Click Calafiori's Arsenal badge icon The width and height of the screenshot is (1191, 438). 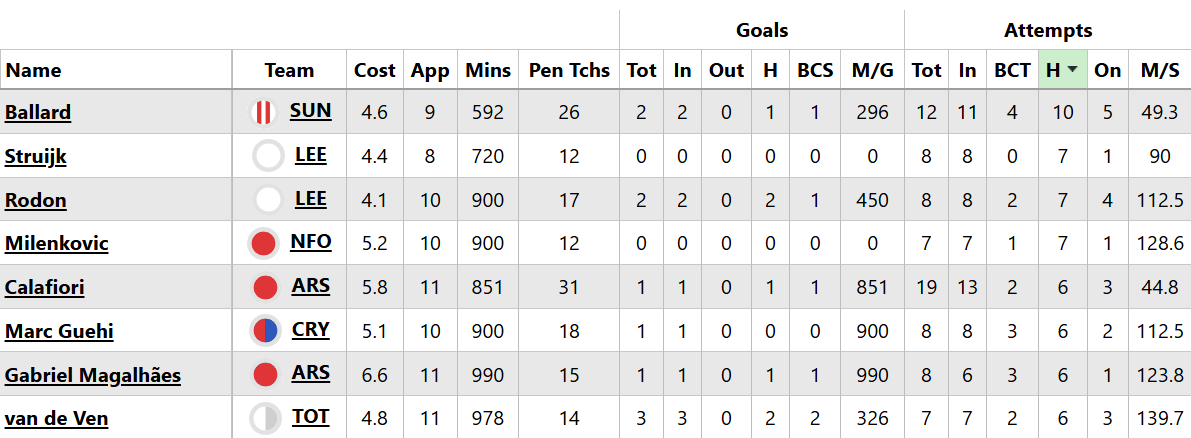(x=265, y=288)
